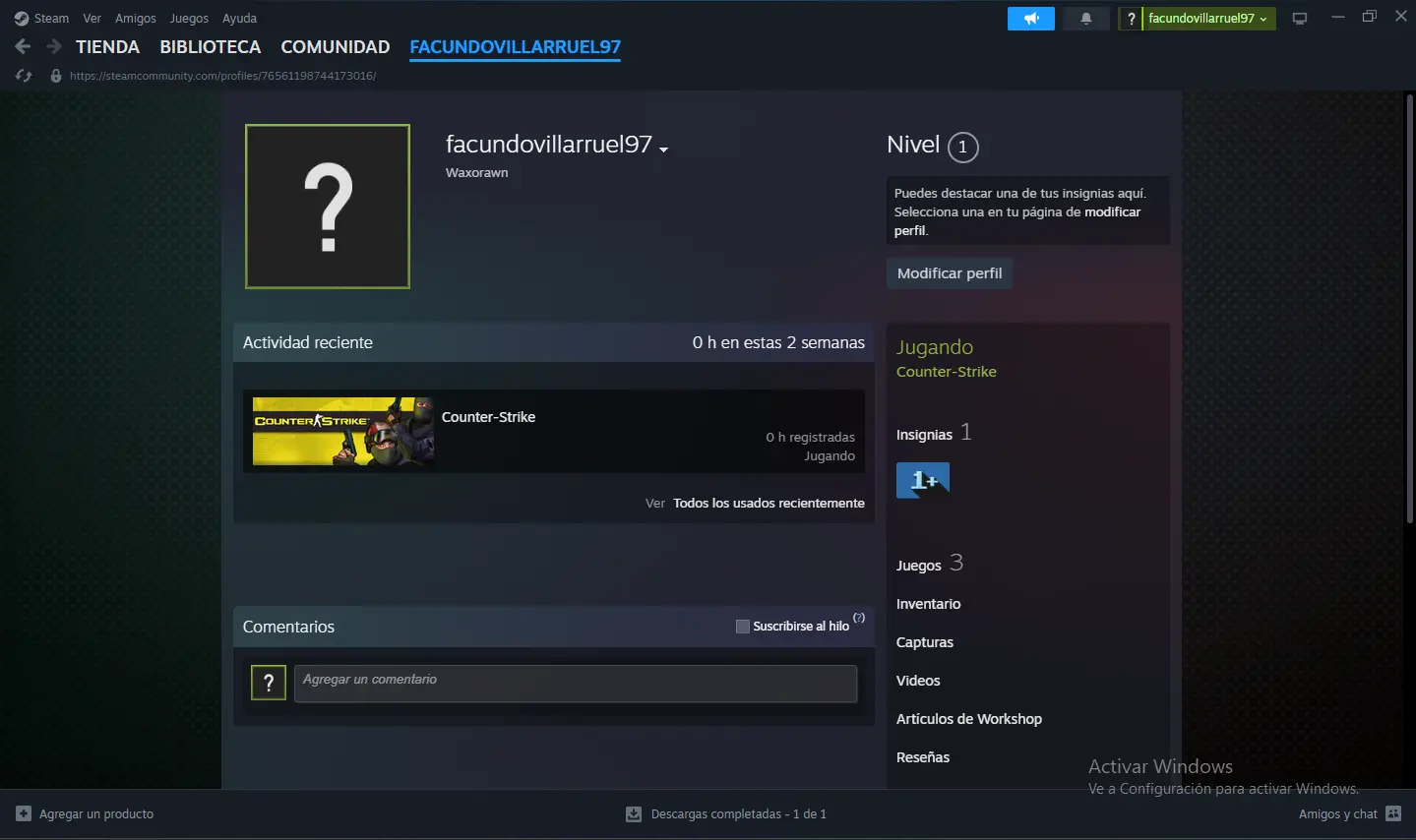Viewport: 1416px width, 840px height.
Task: Click the 'Comentarios' section heading
Action: (x=288, y=627)
